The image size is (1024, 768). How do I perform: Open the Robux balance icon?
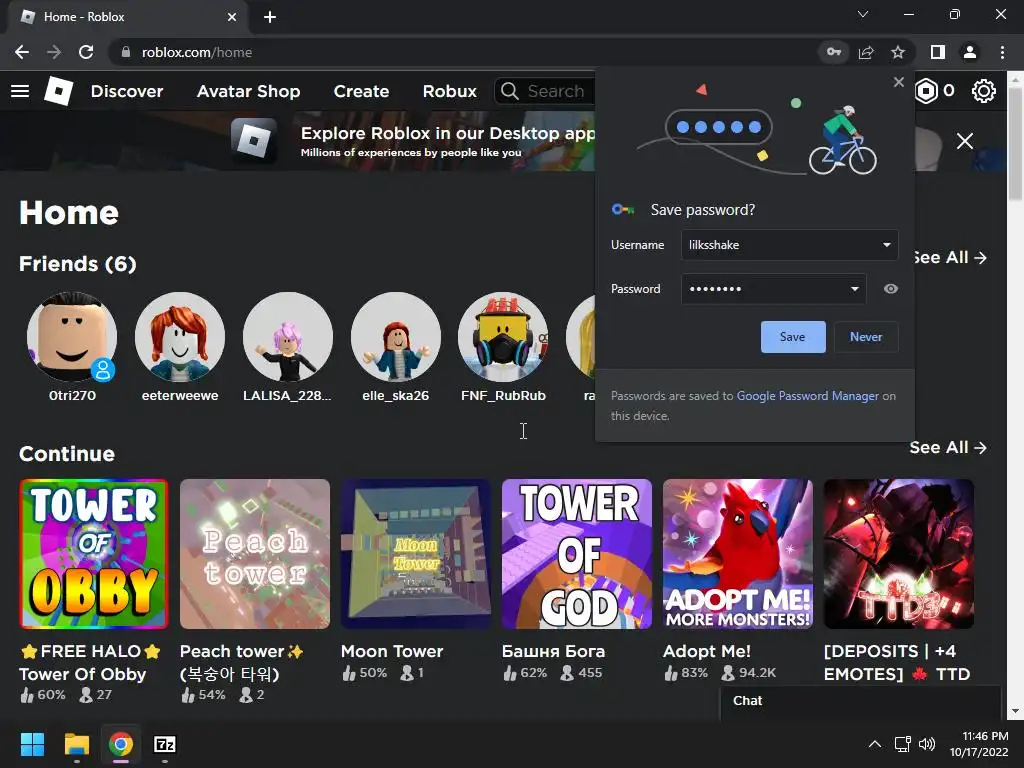926,91
